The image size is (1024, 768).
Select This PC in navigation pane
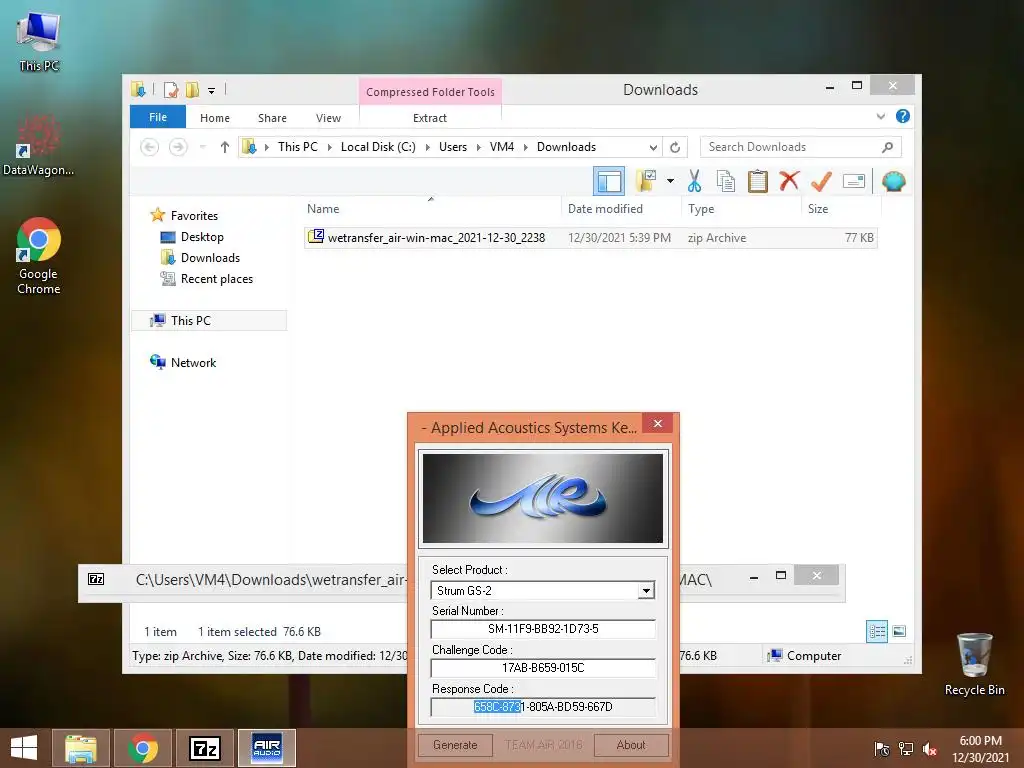pyautogui.click(x=209, y=320)
